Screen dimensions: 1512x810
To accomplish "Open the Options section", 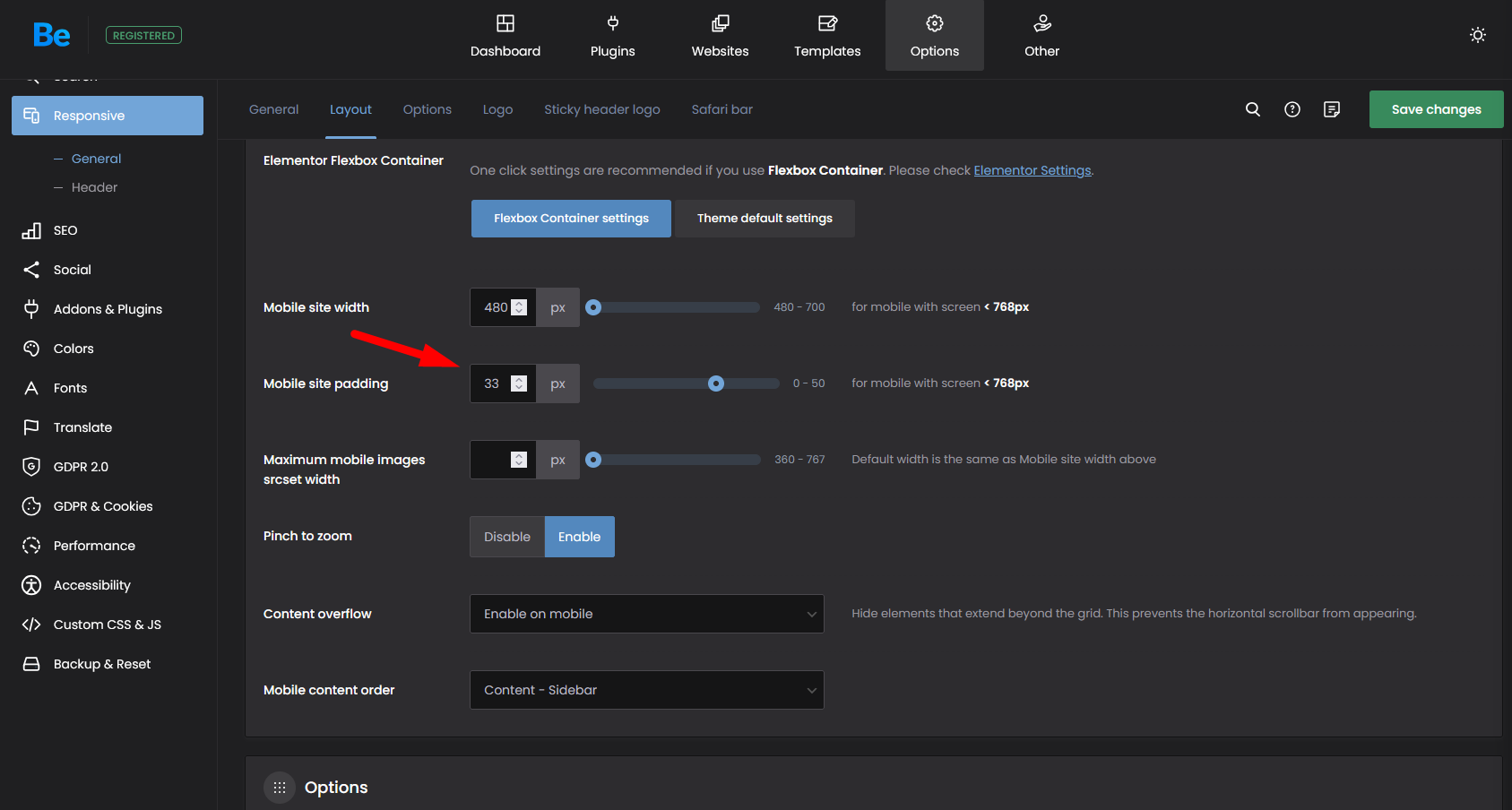I will (x=935, y=36).
